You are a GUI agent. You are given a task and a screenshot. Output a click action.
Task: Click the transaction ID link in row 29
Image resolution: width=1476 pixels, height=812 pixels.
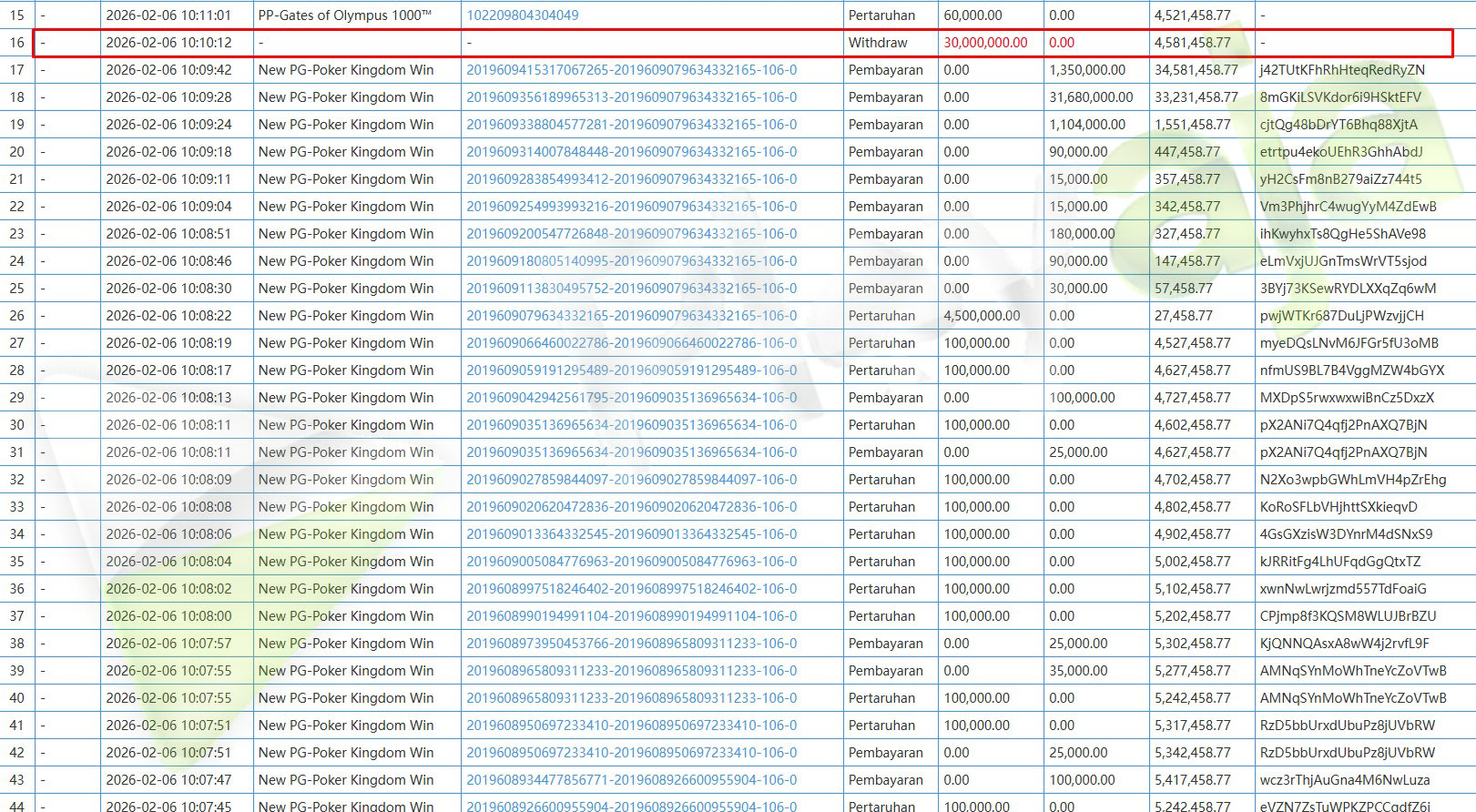pos(631,398)
